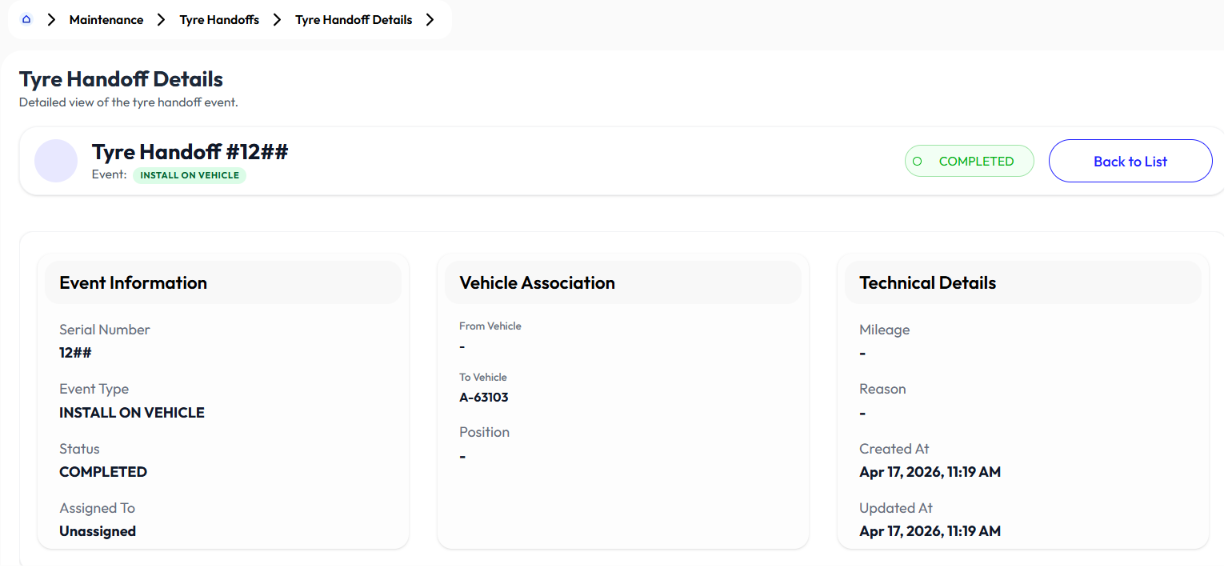Open the Maintenance breadcrumb

[x=106, y=20]
